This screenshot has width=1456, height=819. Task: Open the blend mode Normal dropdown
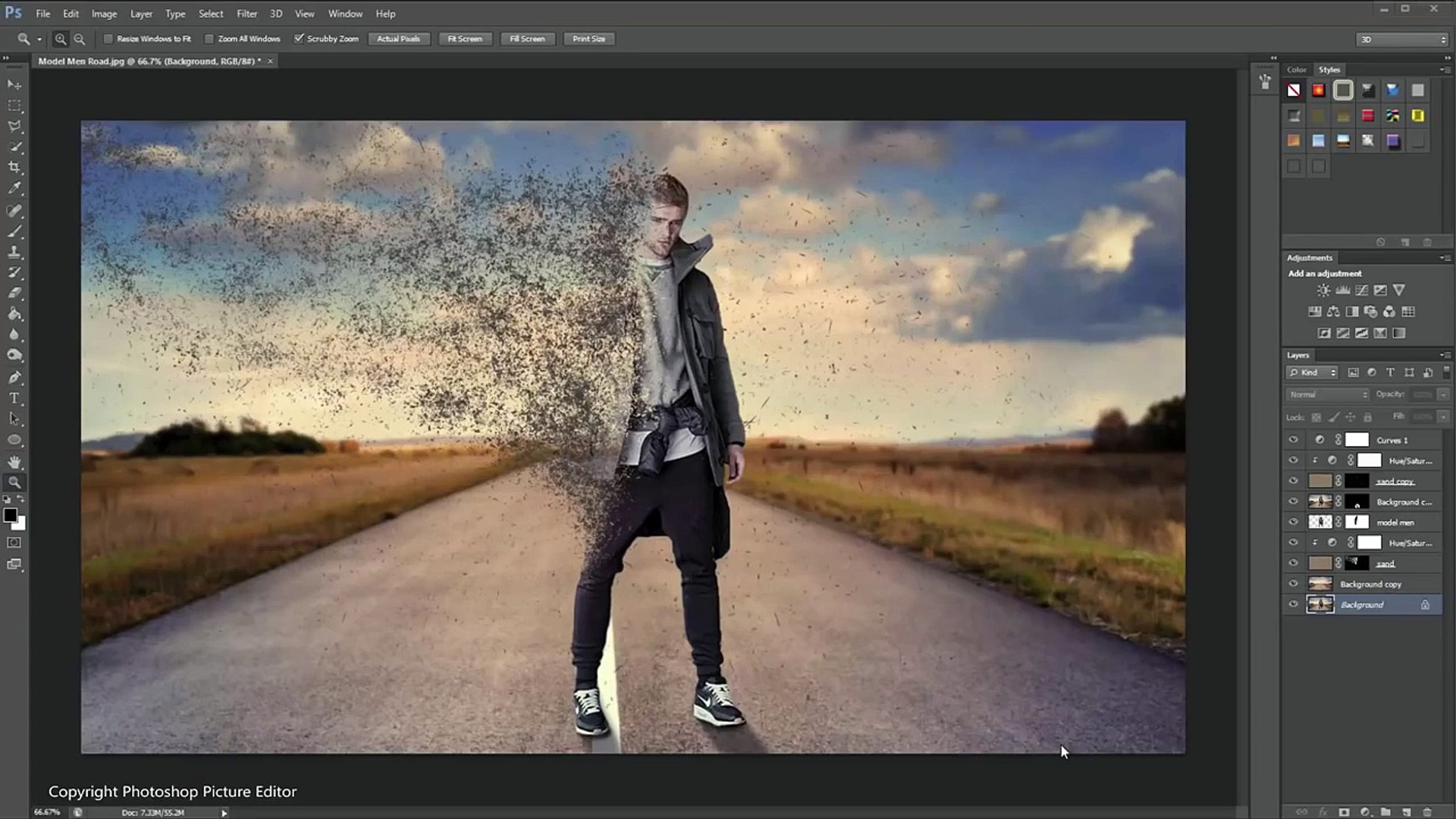1327,394
